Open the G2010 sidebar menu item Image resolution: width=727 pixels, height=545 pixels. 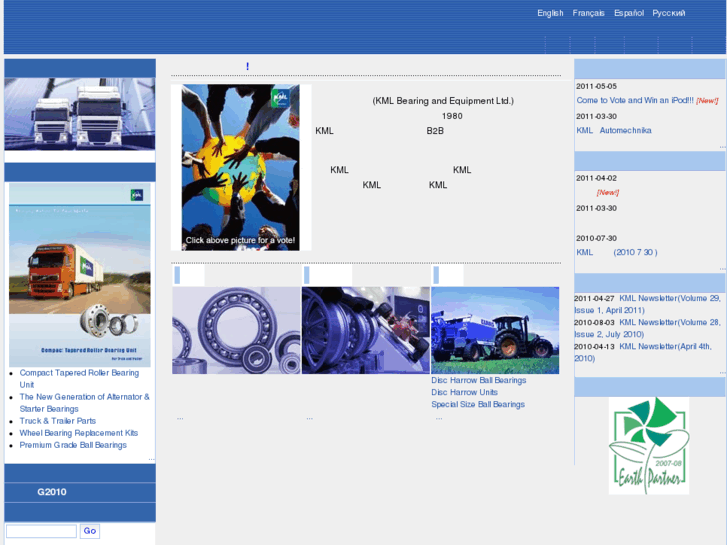52,492
